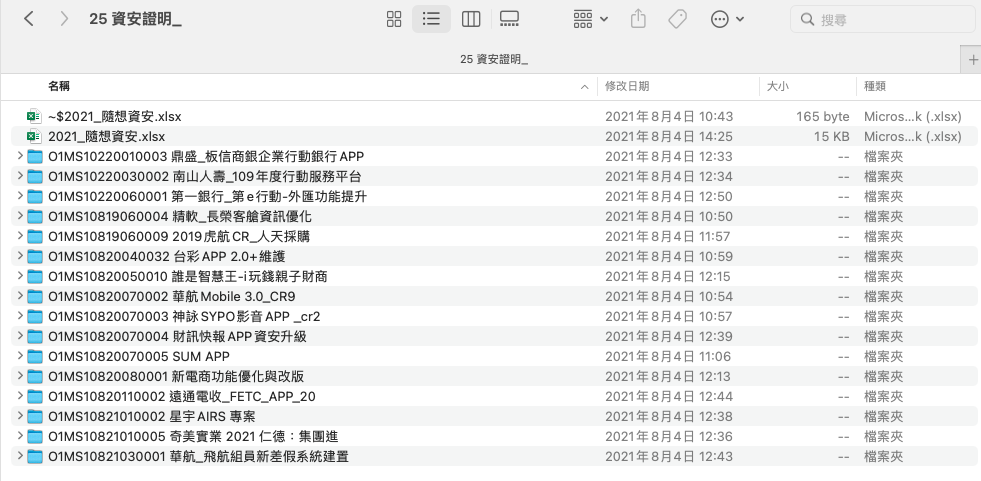Screen dimensions: 981x481
Task: Expand folder O1MS10821010005 奇美實業
Action: pos(19,436)
